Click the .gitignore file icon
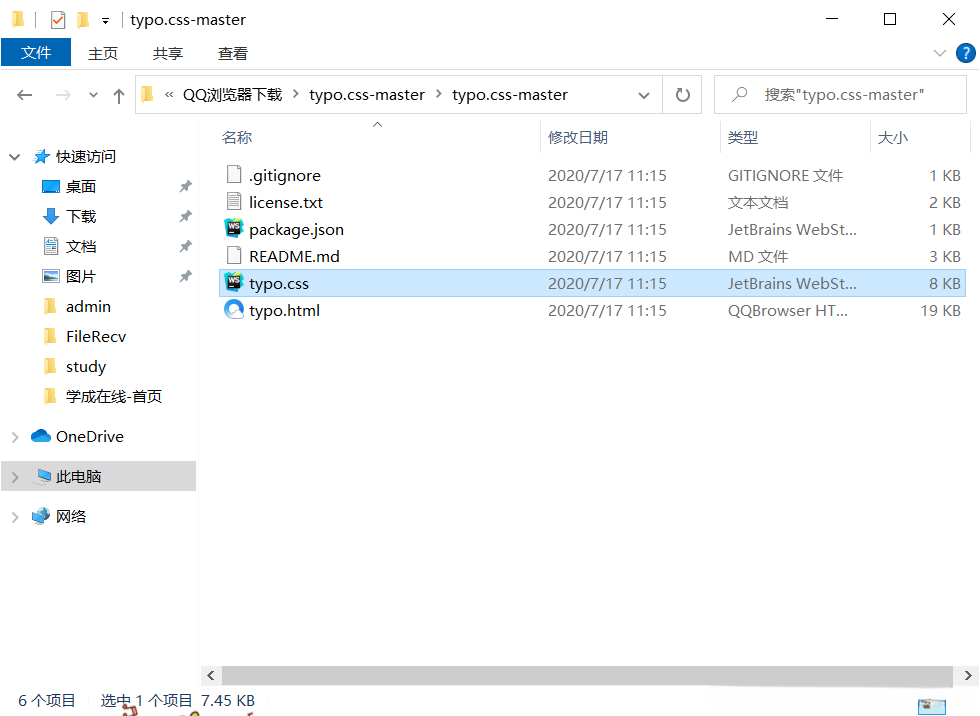980x716 pixels. click(x=234, y=175)
